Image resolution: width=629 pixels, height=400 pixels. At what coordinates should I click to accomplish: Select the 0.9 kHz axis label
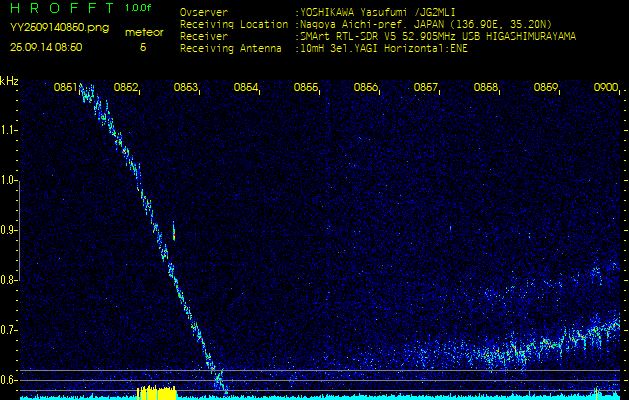click(x=9, y=230)
